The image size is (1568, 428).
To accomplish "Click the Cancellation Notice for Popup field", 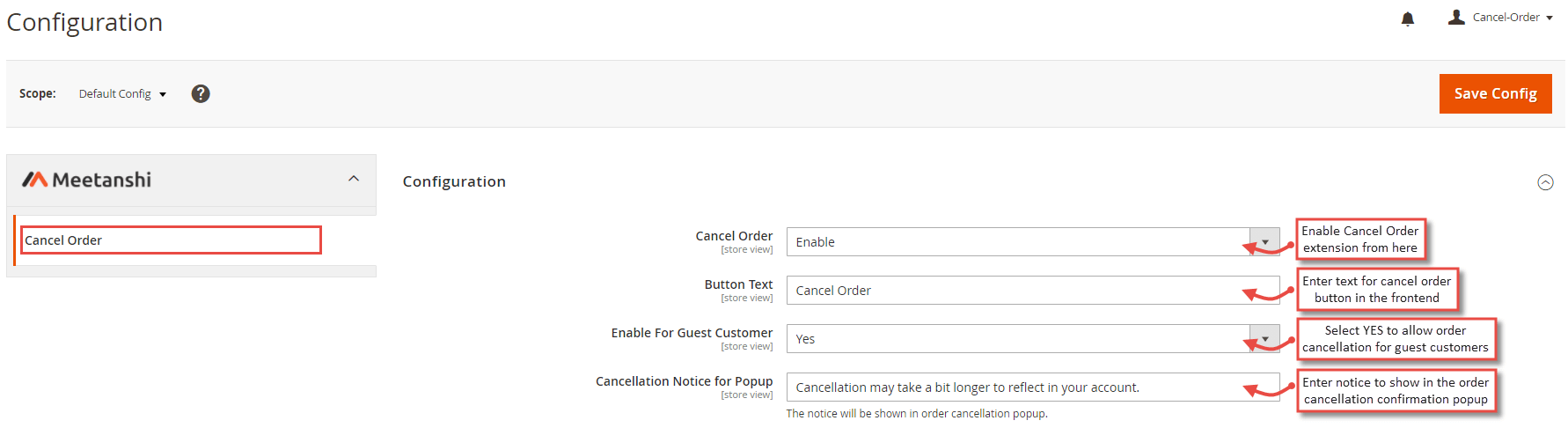I will (x=1033, y=387).
